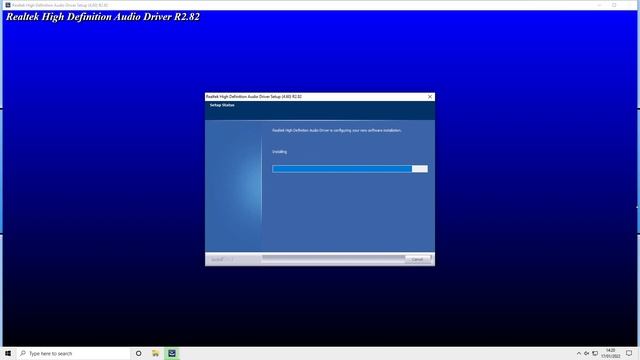The width and height of the screenshot is (640, 360).
Task: Click the InstallShield label in dialog footer
Action: coord(222,260)
